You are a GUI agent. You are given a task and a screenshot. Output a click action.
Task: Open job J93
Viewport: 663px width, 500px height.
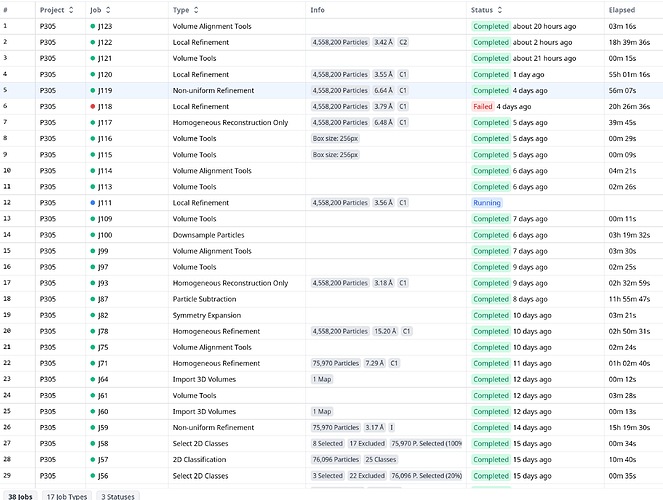(x=103, y=283)
